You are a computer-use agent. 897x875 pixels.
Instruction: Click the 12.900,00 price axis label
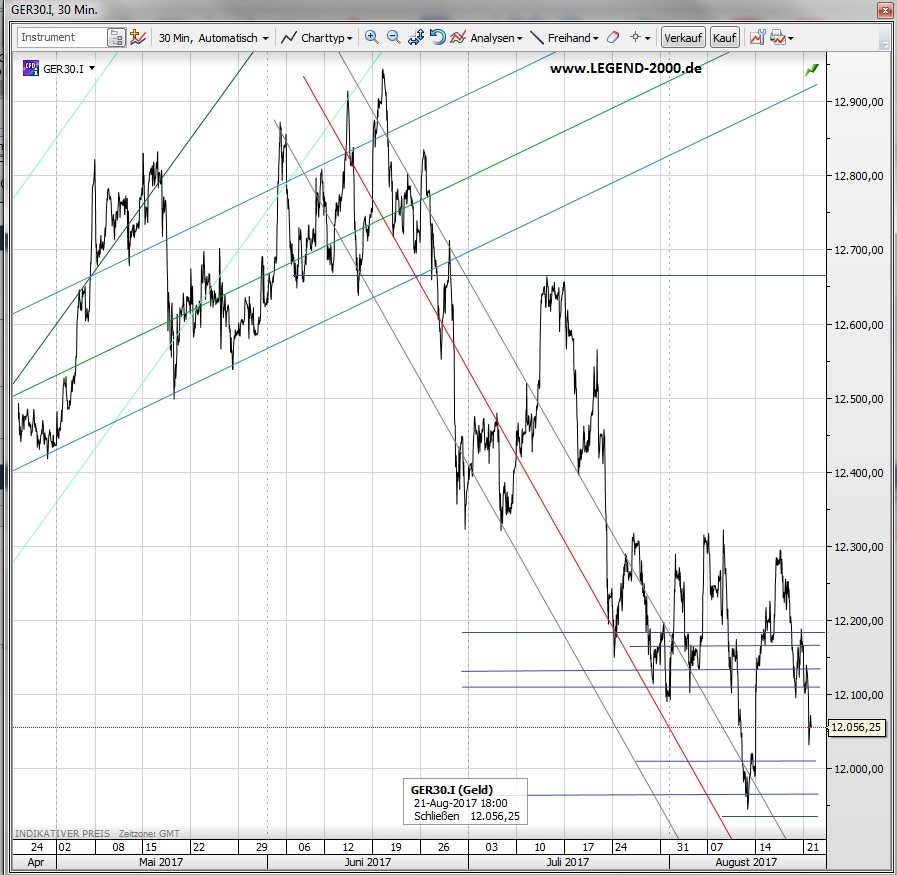click(858, 102)
